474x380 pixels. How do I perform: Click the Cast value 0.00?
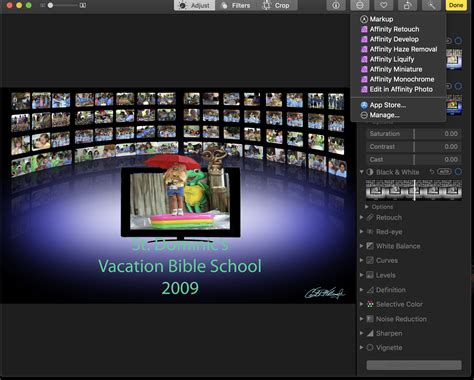coord(451,160)
